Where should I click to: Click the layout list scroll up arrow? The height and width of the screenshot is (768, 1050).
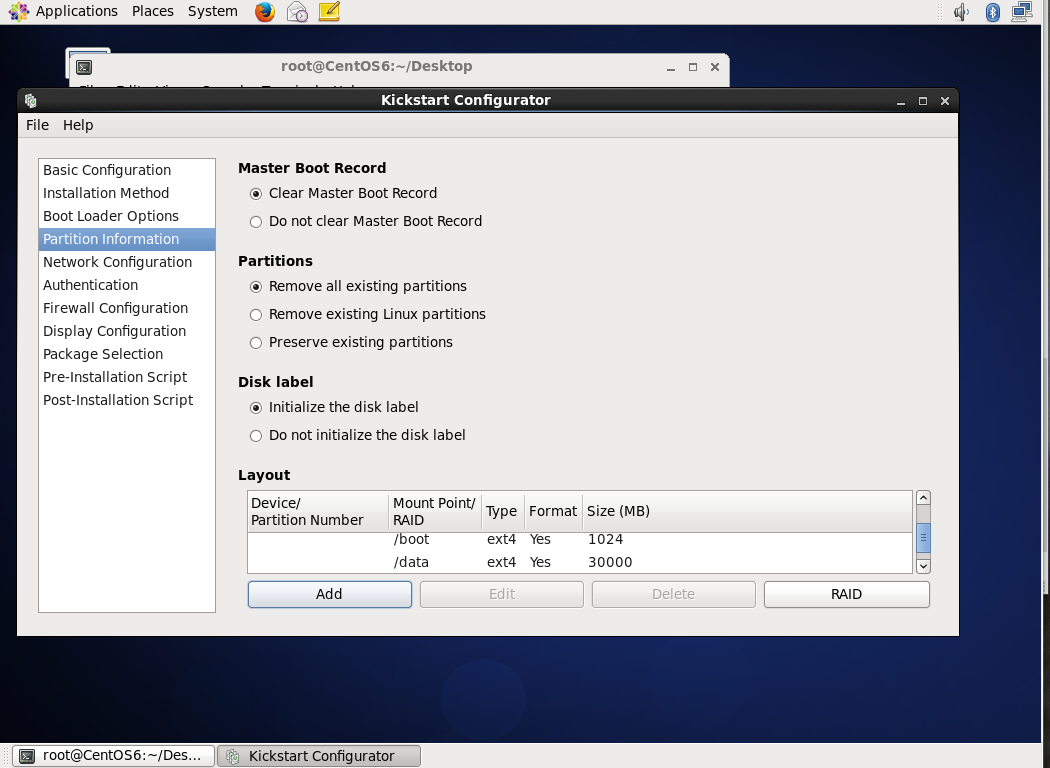tap(923, 497)
